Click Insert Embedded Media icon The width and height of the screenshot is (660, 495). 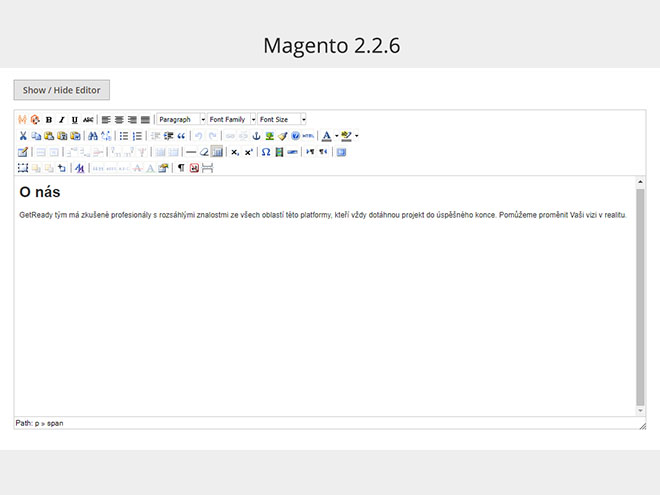coord(279,152)
